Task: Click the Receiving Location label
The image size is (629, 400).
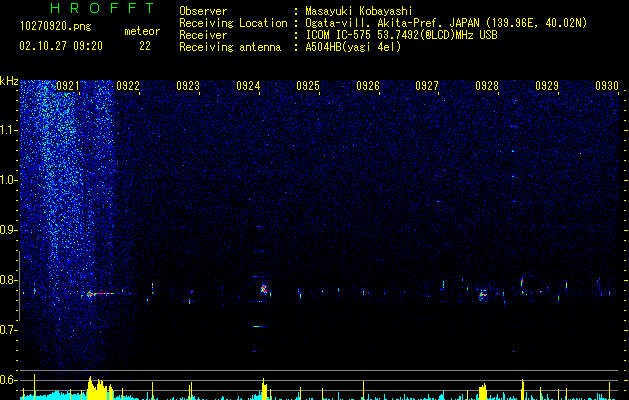Action: 233,23
